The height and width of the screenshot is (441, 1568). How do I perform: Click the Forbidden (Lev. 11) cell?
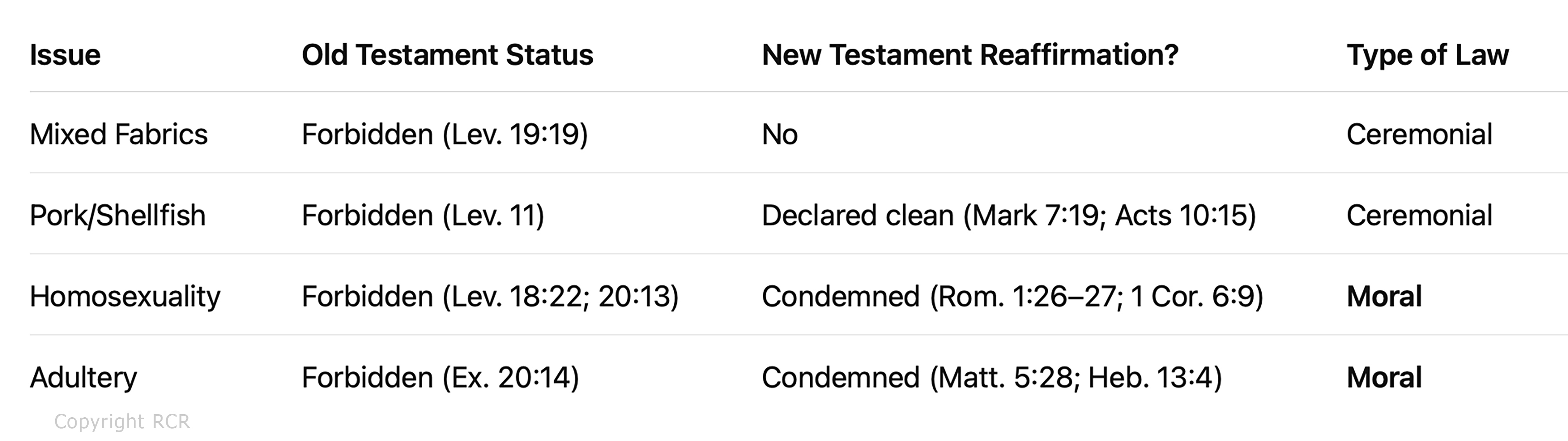click(423, 215)
